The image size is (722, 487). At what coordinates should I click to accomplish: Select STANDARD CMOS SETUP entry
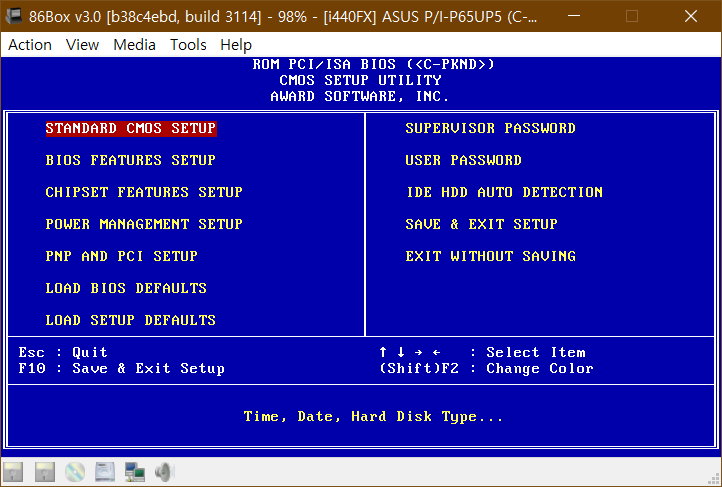coord(131,128)
